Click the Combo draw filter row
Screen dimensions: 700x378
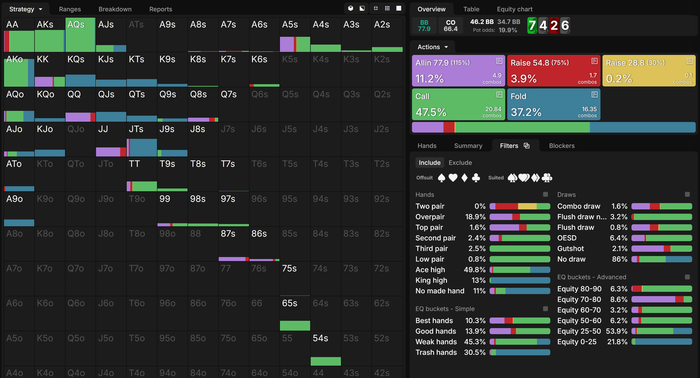point(625,206)
